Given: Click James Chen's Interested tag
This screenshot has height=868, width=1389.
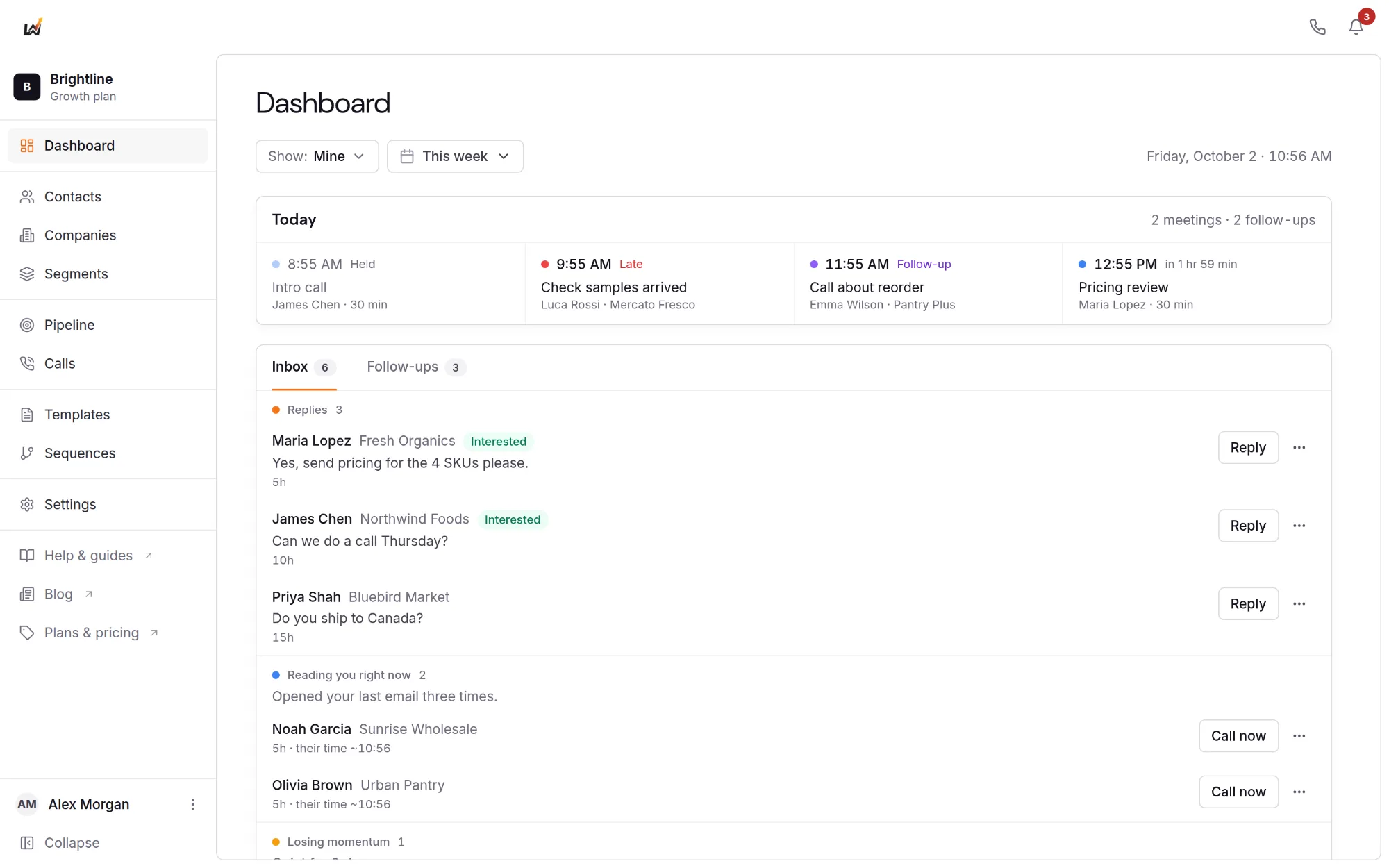Looking at the screenshot, I should coord(513,519).
